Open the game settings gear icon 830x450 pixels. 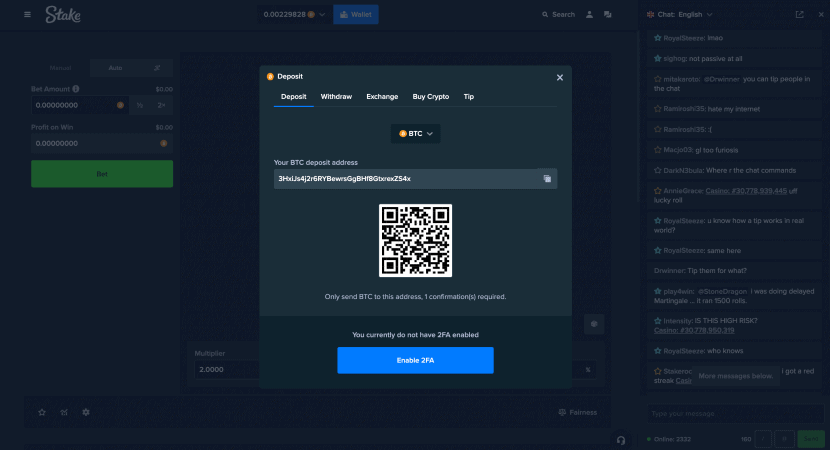[86, 412]
